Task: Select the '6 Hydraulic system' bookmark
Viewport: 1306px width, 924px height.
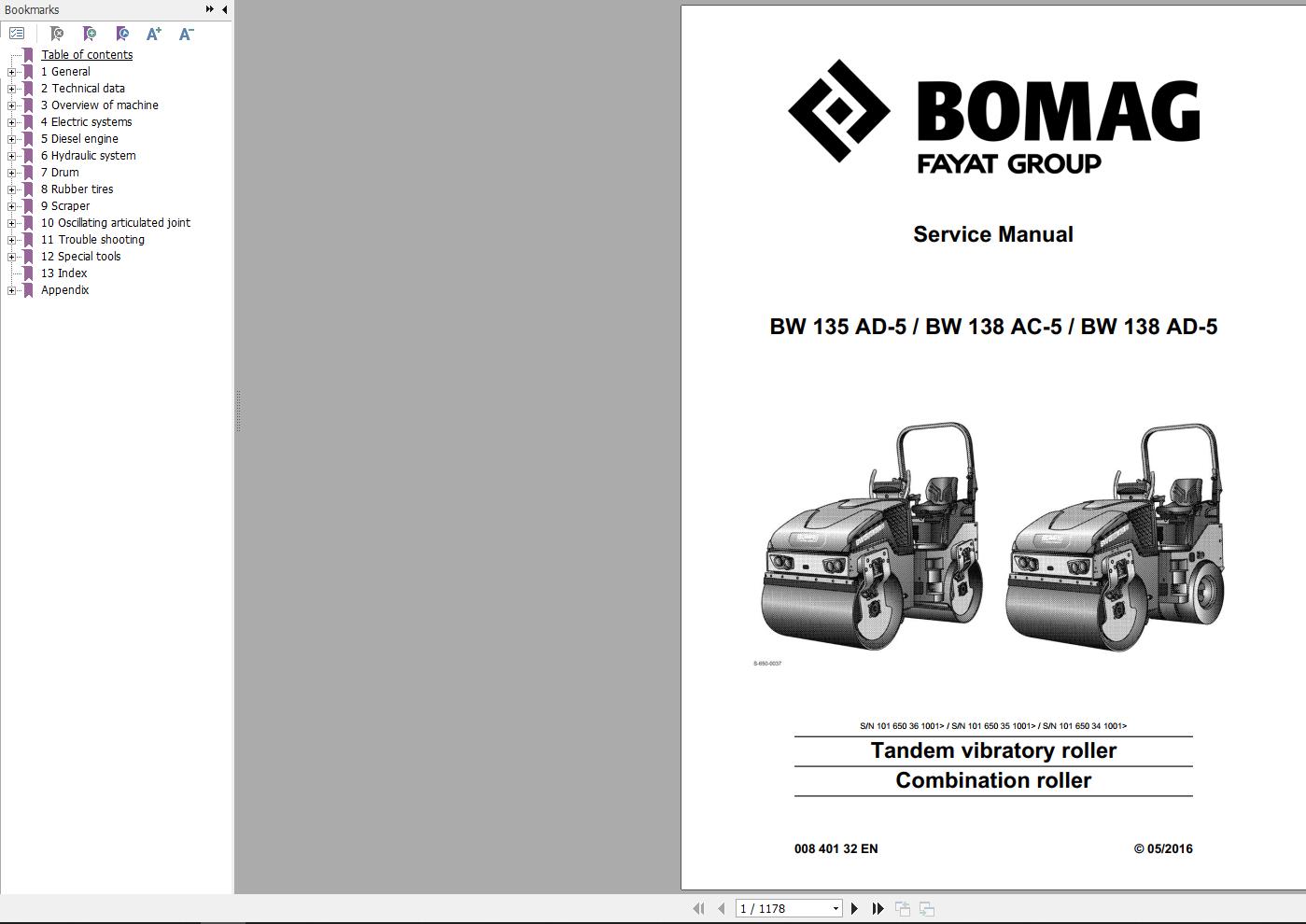Action: pos(88,156)
